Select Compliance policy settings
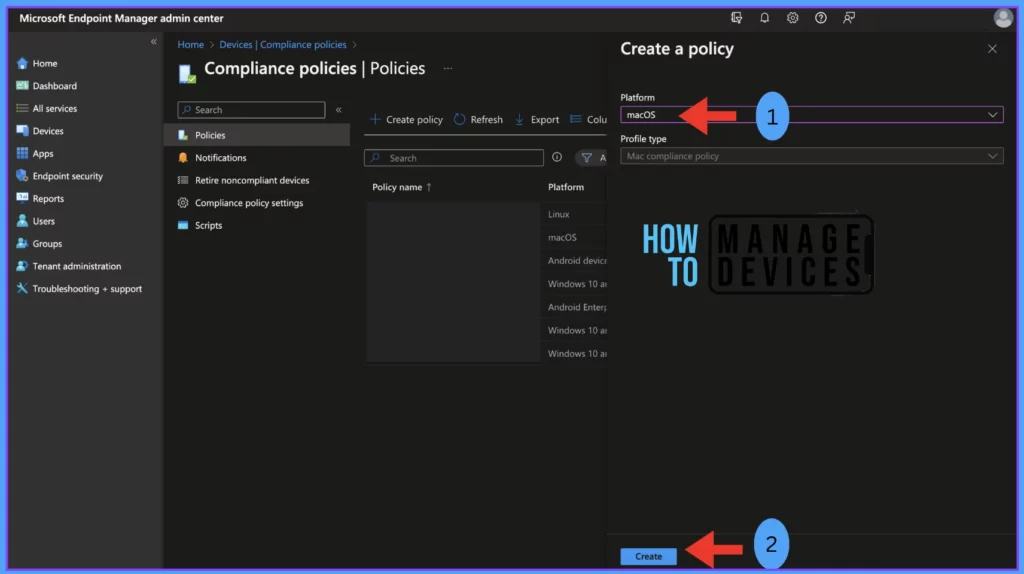Image resolution: width=1024 pixels, height=574 pixels. pyautogui.click(x=248, y=202)
